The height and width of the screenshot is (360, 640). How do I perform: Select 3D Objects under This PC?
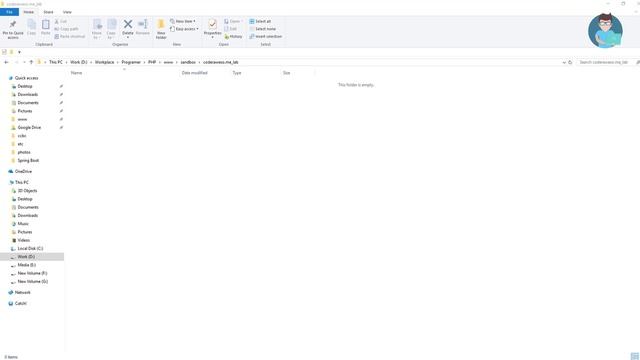27,191
